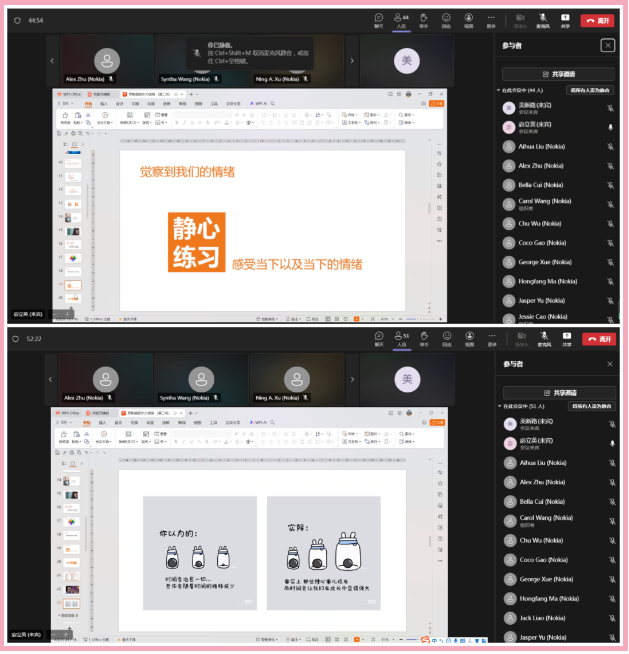Close the 参与者 panel in the top window

[607, 45]
